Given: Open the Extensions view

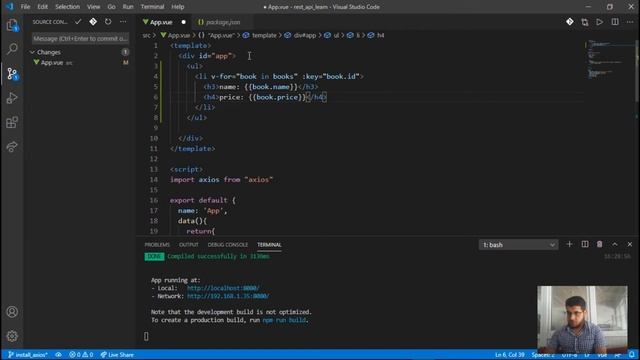Looking at the screenshot, I should click(12, 122).
